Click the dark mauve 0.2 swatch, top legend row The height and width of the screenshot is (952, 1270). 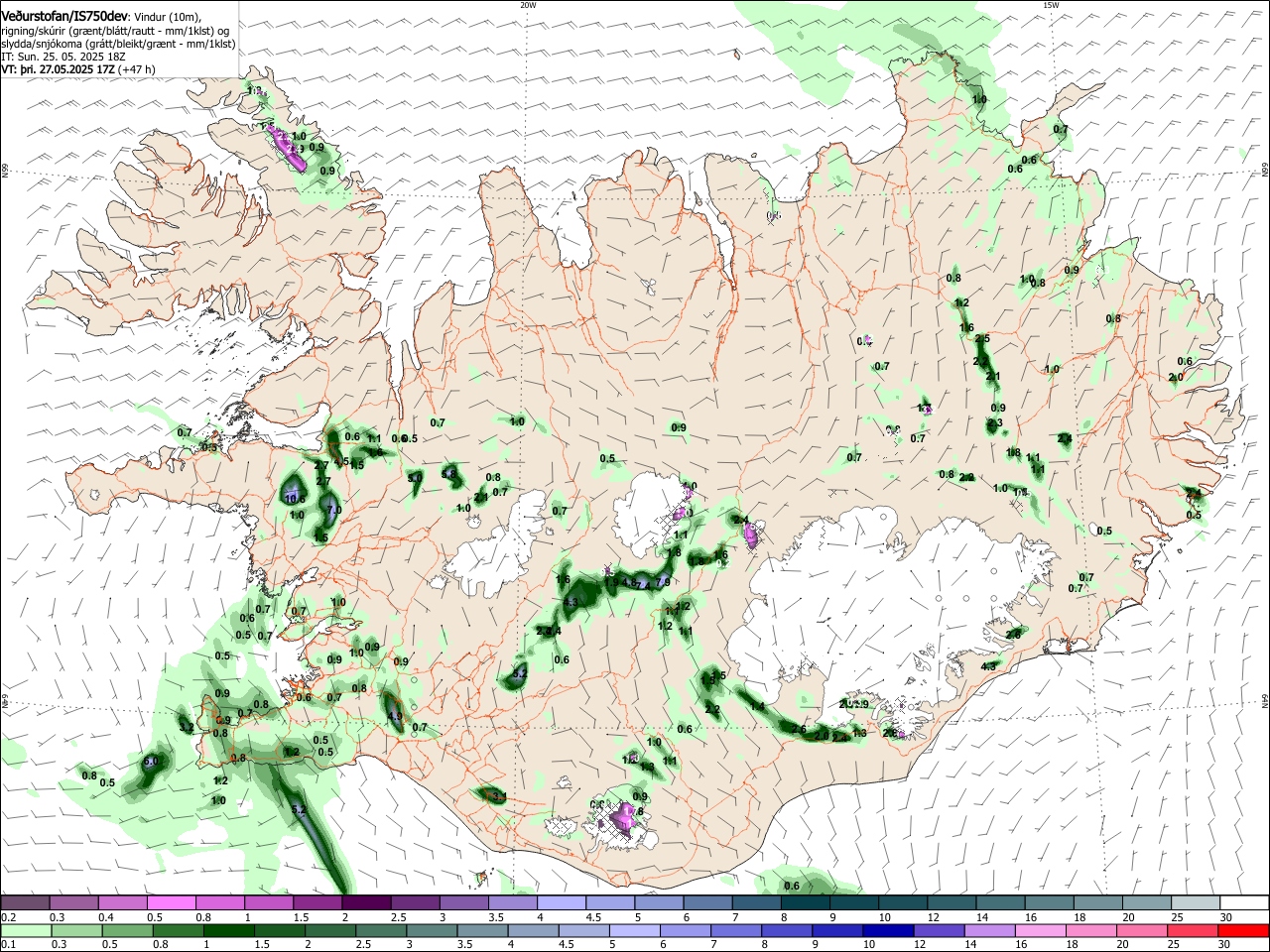(26, 903)
